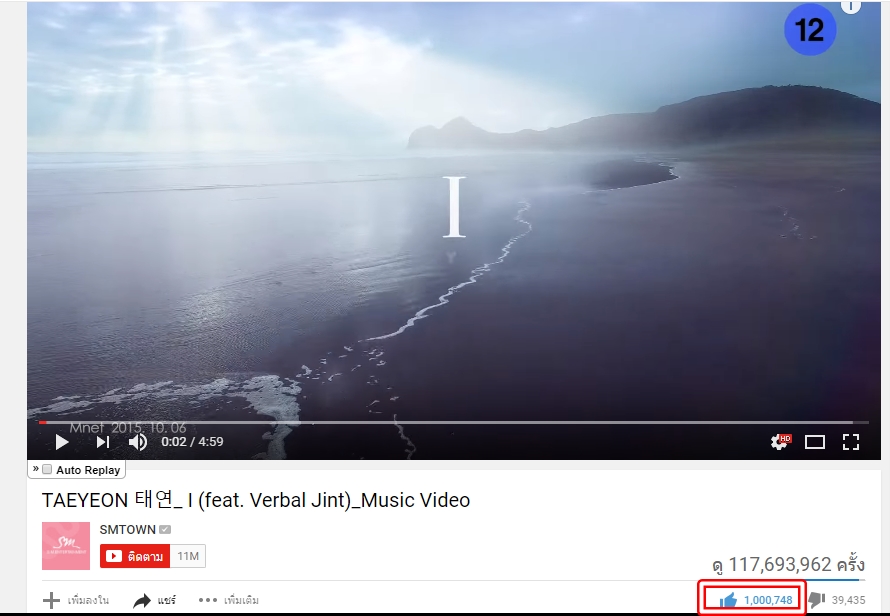
Task: Switch to theater mode icon
Action: [815, 442]
